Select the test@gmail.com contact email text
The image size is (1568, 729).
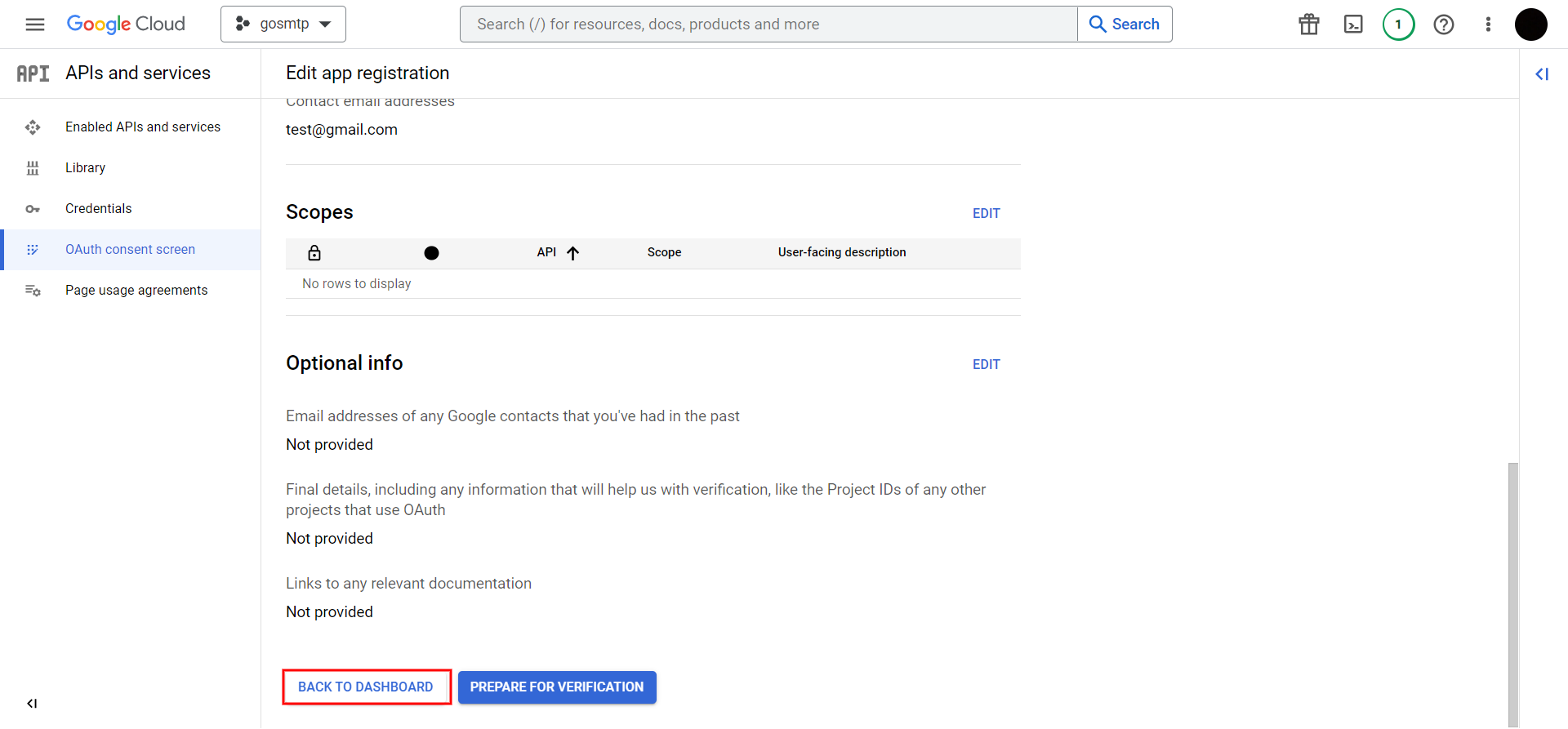[x=341, y=130]
